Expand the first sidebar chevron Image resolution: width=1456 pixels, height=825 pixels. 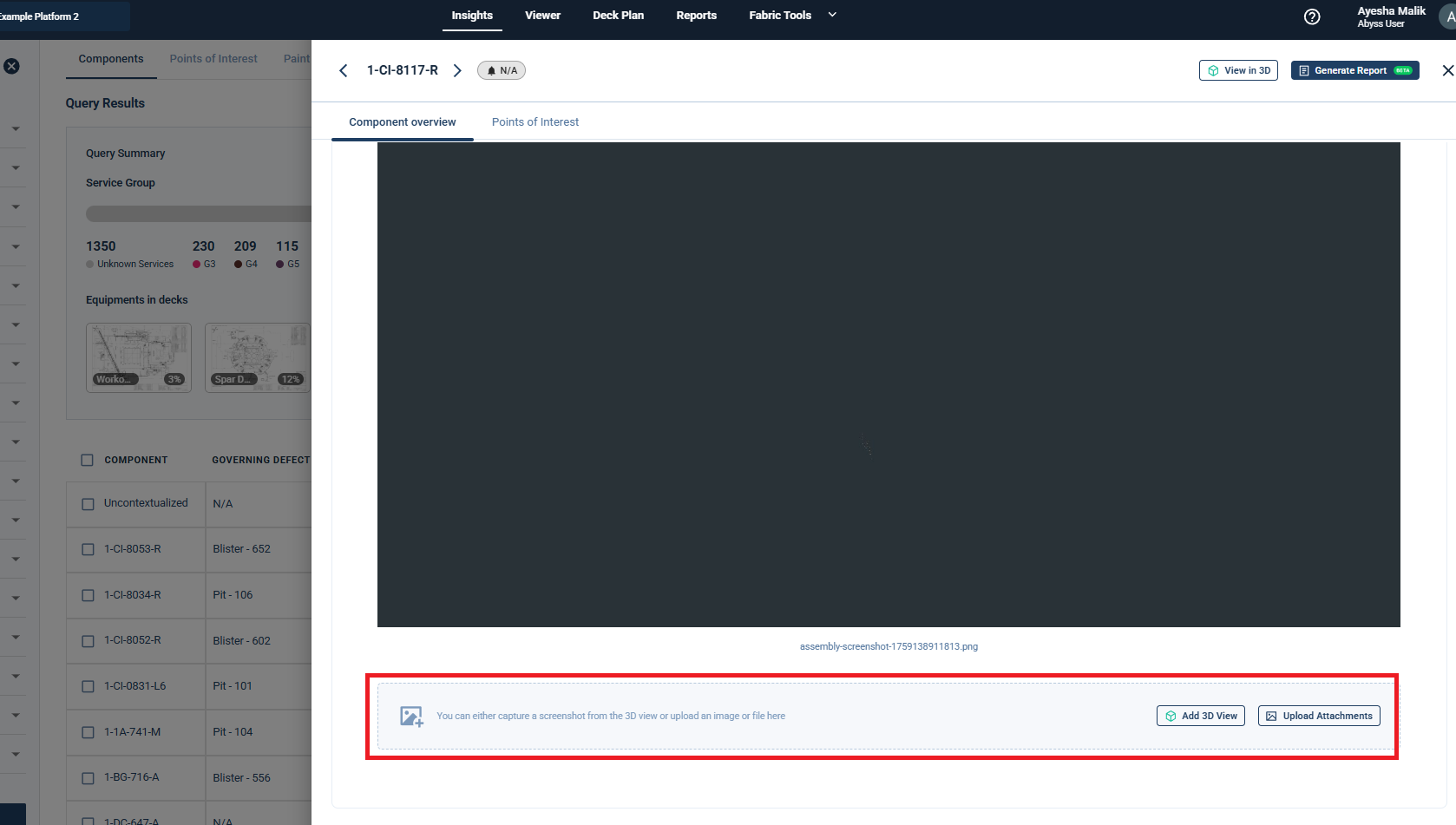14,128
